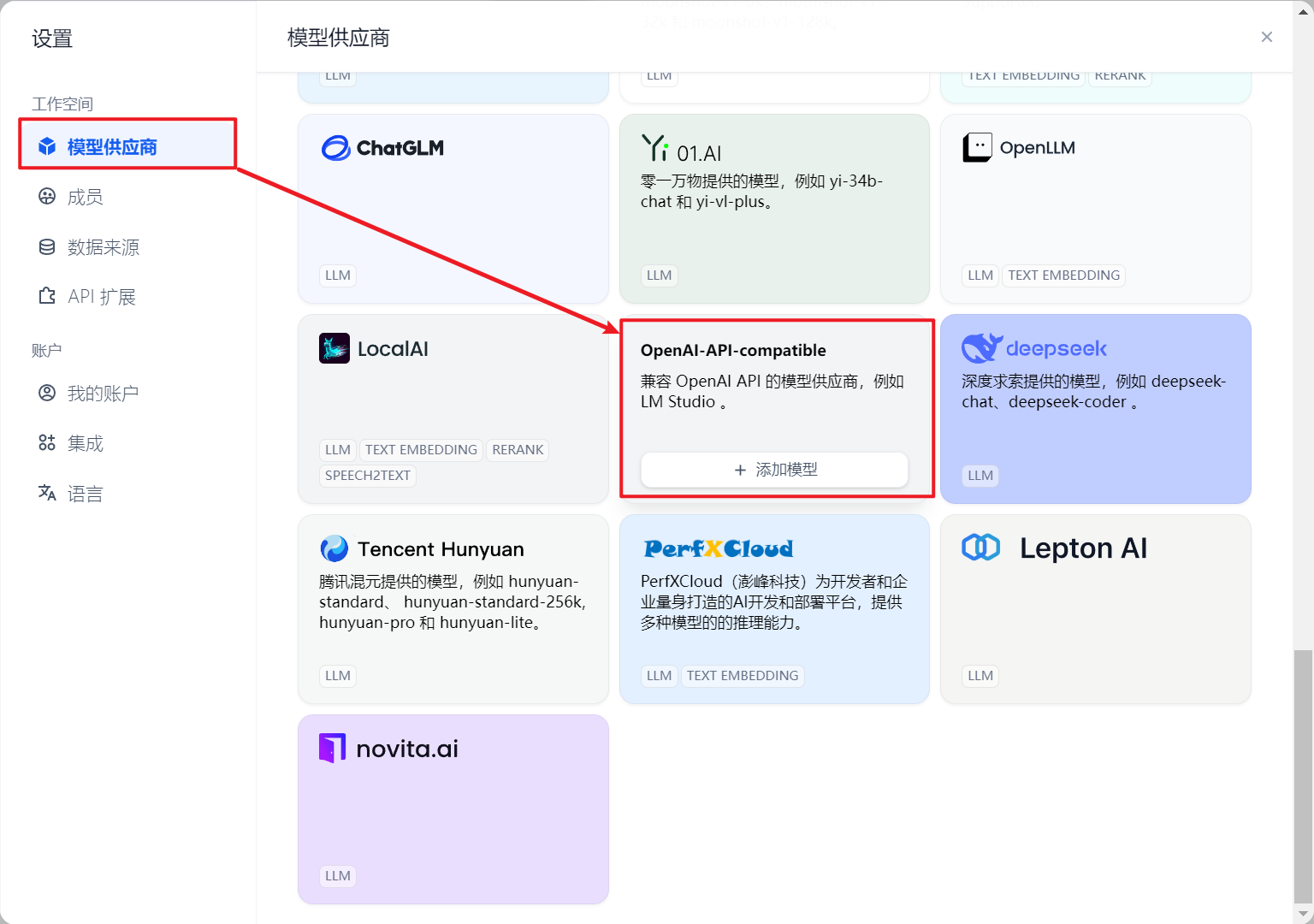Click the OpenLLM terminal icon
Screen dimensions: 1314x924
[x=976, y=146]
